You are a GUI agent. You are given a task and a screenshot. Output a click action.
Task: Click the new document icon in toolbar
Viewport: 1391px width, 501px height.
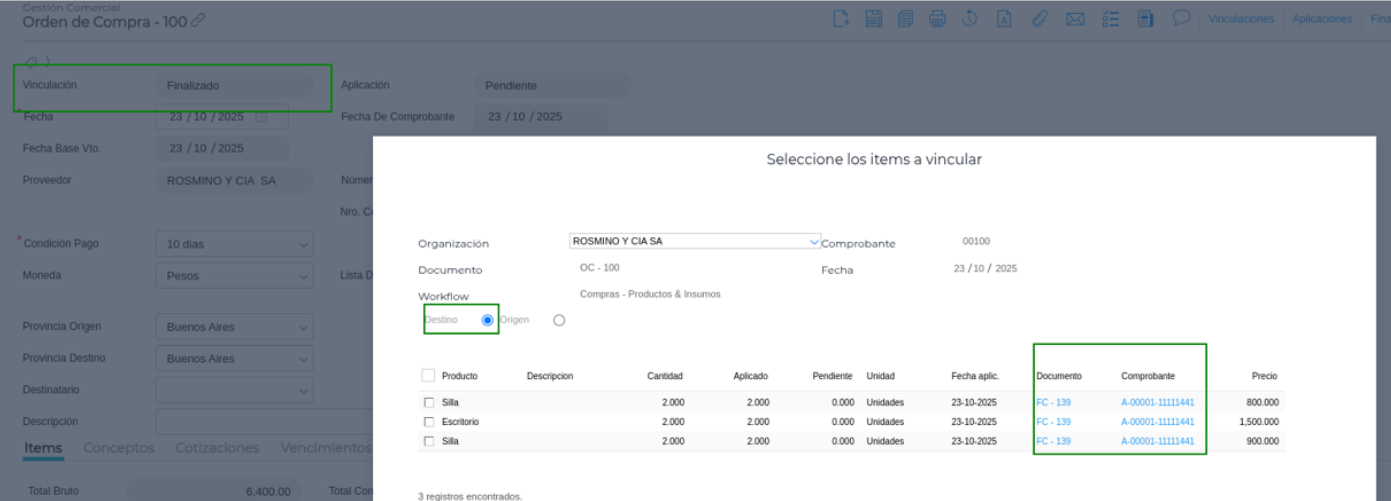click(x=841, y=18)
